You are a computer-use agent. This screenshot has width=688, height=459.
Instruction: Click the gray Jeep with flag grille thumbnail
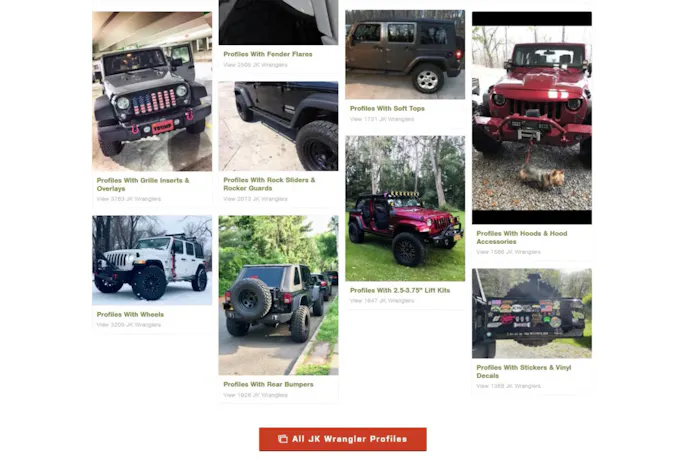click(x=152, y=91)
